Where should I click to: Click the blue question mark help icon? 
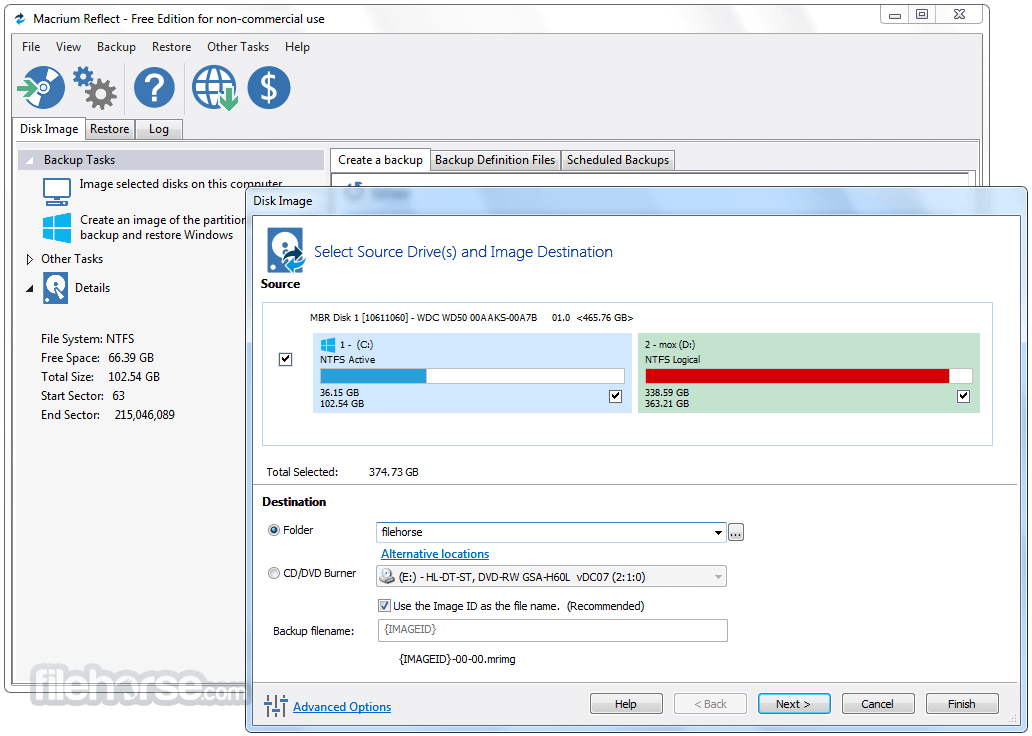pyautogui.click(x=154, y=87)
